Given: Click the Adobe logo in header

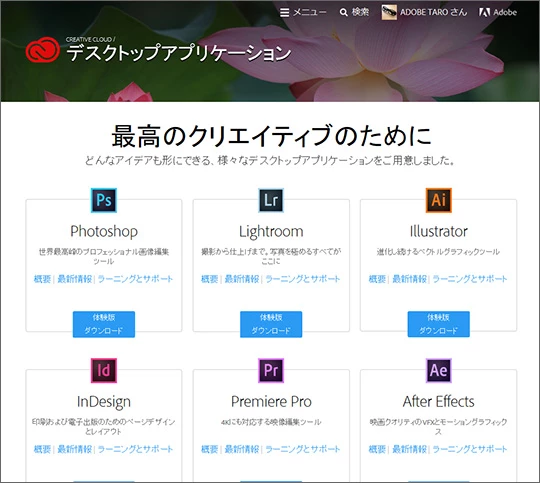Looking at the screenshot, I should pos(498,12).
